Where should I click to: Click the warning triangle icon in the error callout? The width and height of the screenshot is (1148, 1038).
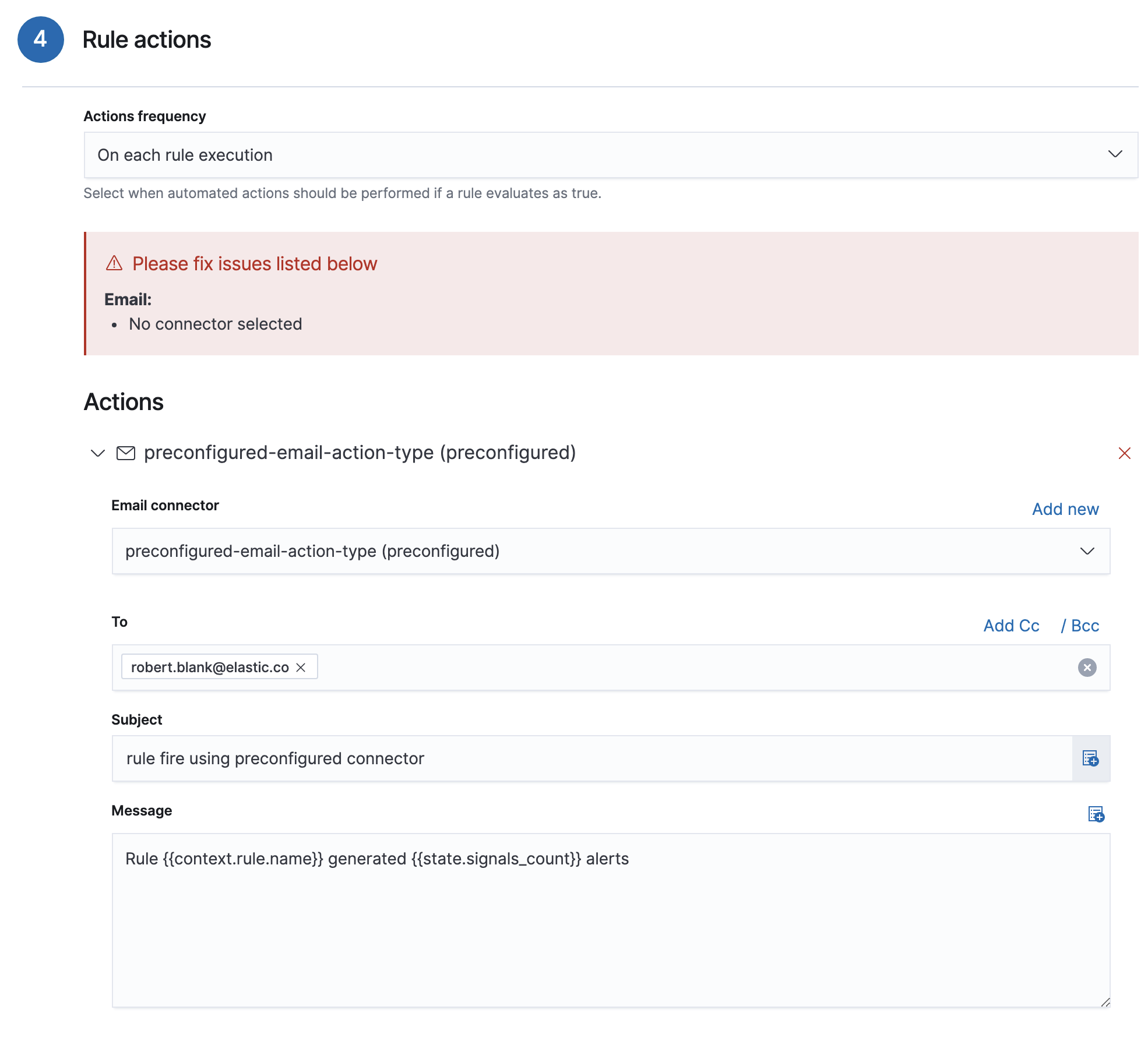(x=114, y=263)
